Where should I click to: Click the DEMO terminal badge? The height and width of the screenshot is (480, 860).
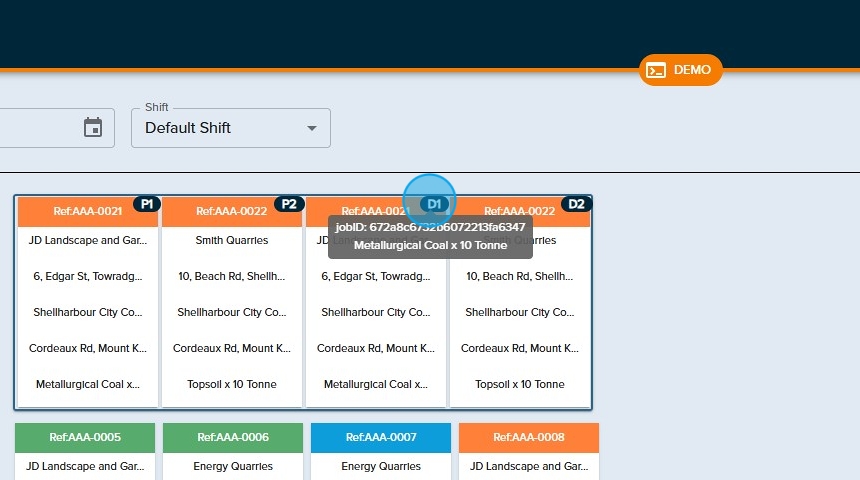pos(680,70)
